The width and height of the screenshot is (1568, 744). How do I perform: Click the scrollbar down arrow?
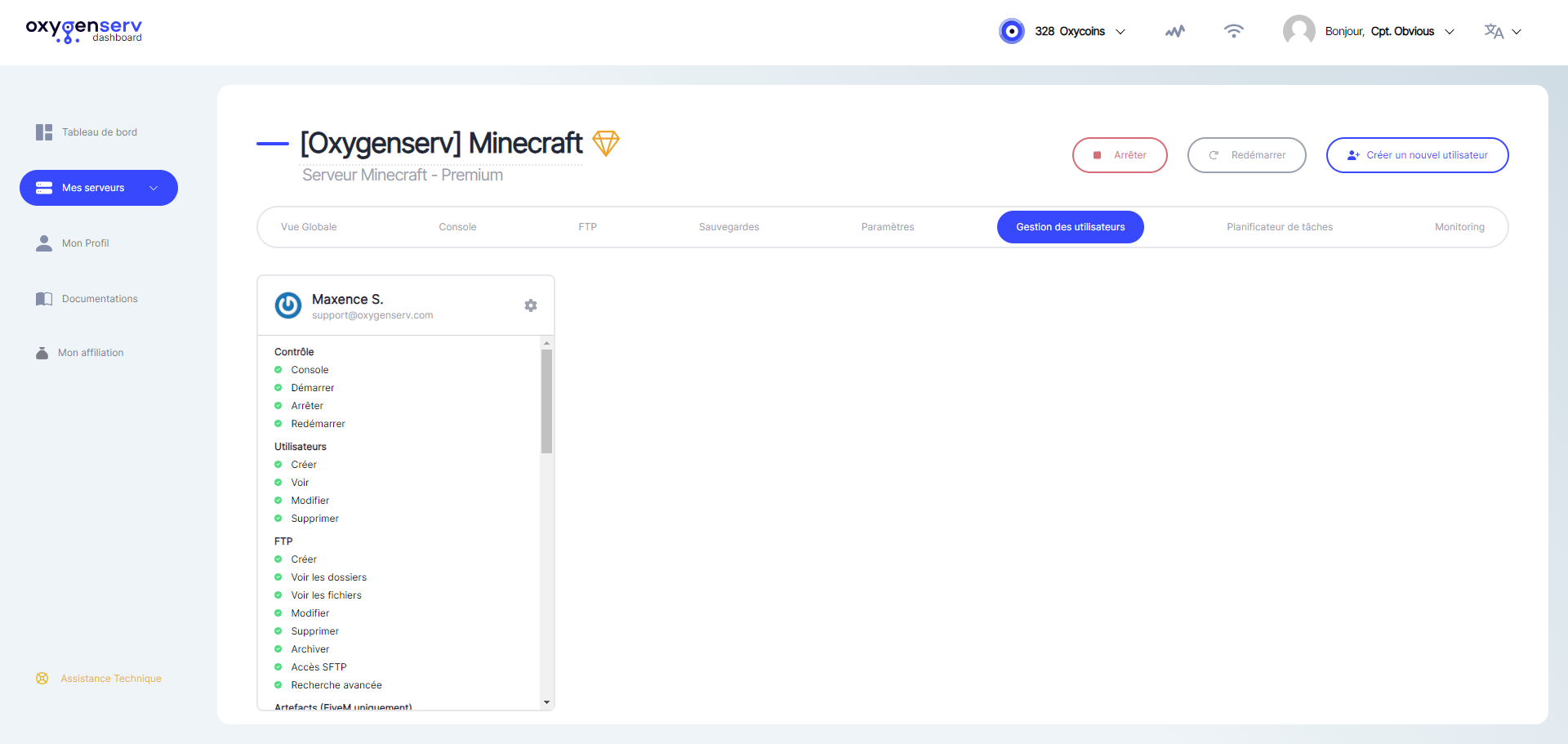(x=546, y=702)
